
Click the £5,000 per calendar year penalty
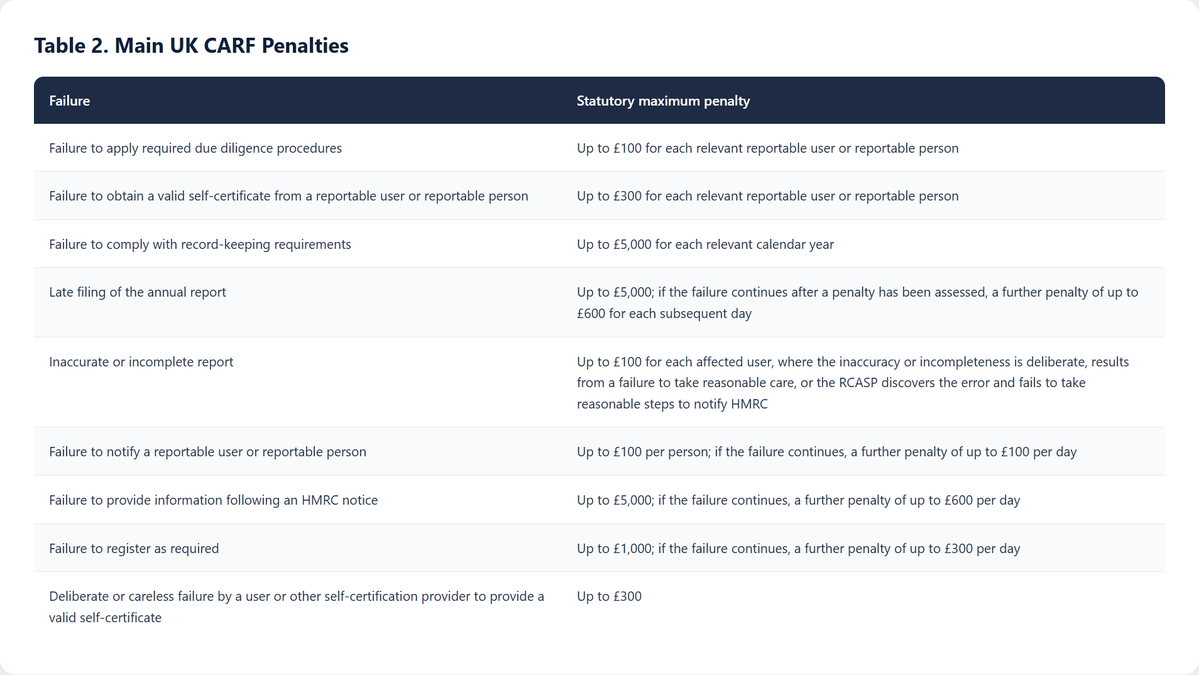coord(705,245)
